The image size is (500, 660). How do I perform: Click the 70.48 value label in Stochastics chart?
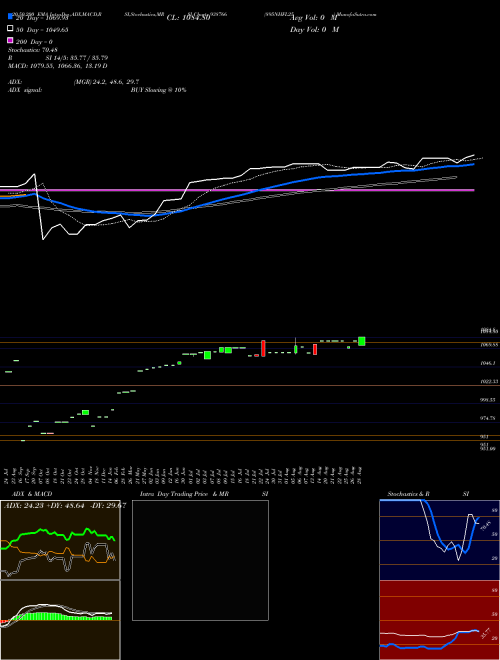tap(486, 525)
